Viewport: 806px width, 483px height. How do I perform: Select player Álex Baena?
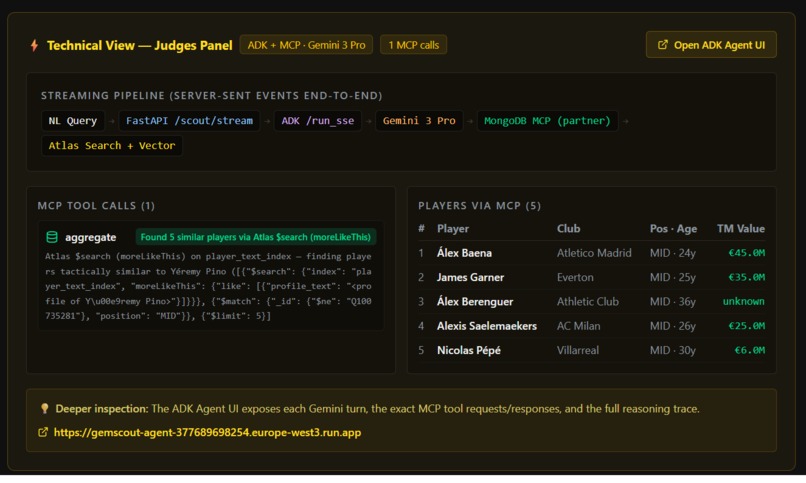[x=464, y=253]
